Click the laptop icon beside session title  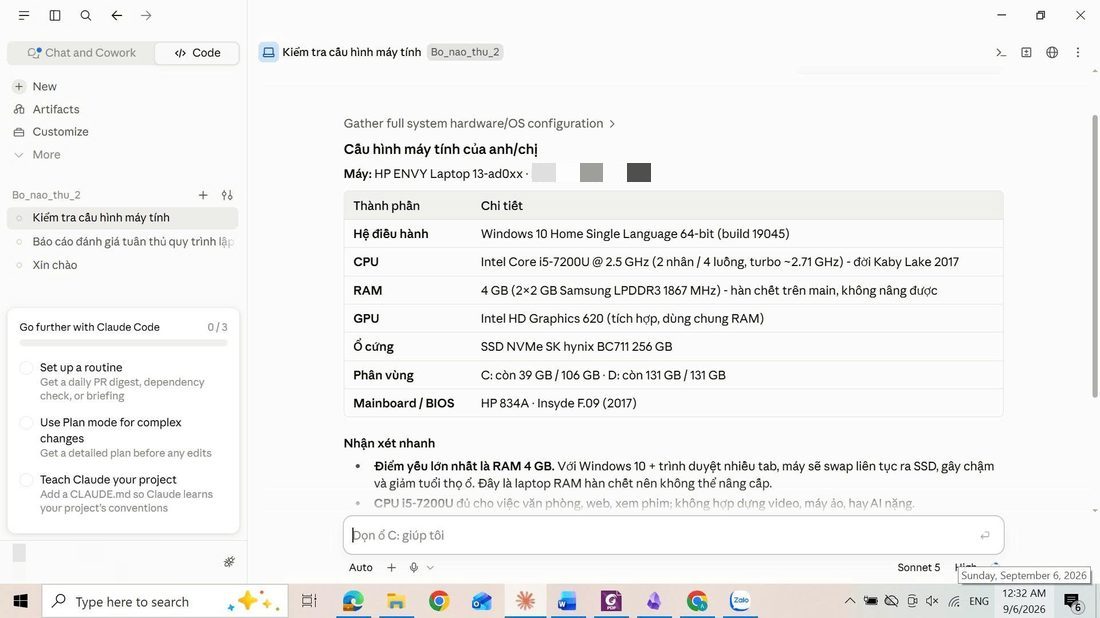[x=268, y=53]
